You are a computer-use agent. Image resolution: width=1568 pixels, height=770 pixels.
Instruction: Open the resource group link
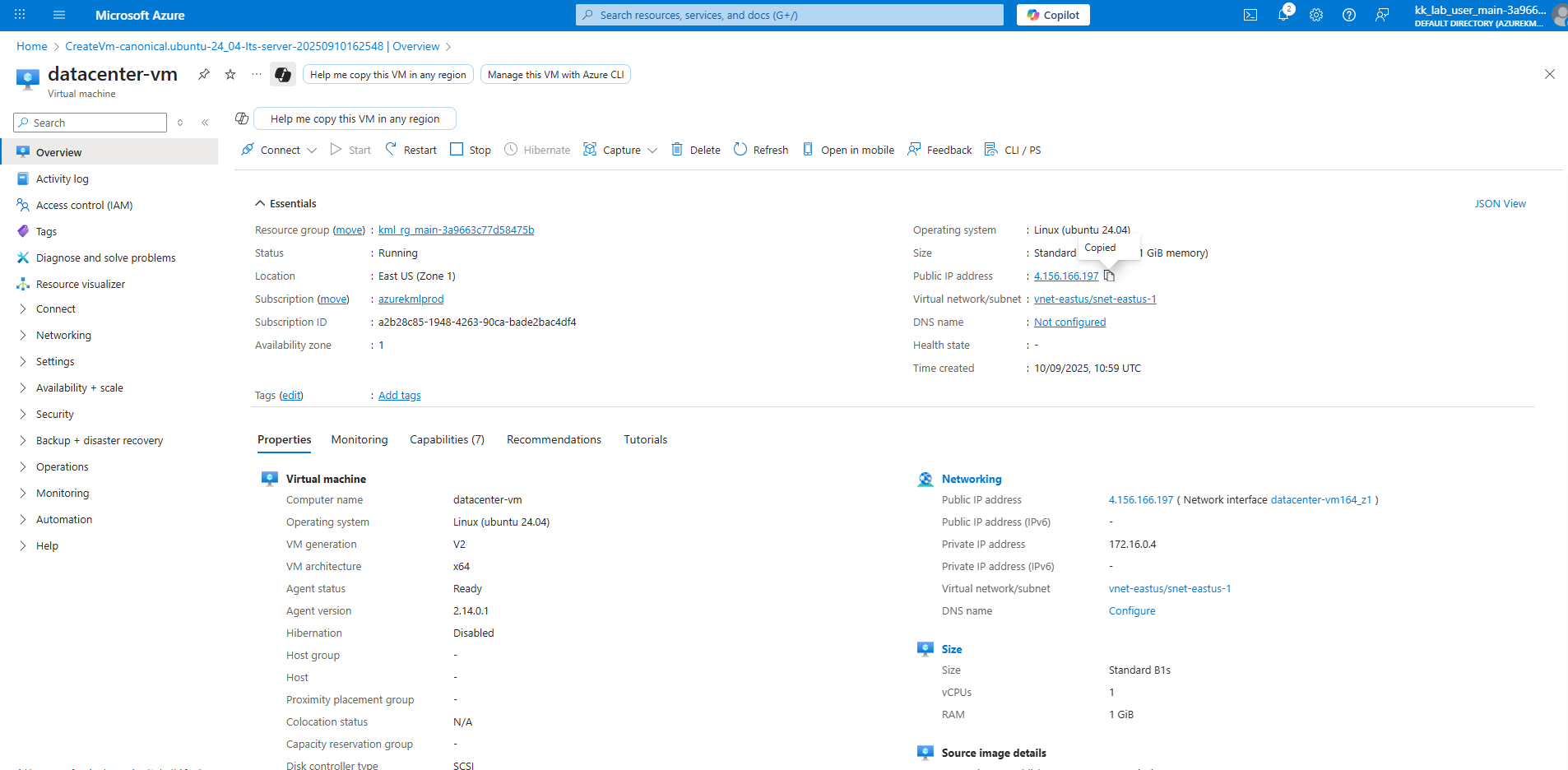tap(457, 230)
